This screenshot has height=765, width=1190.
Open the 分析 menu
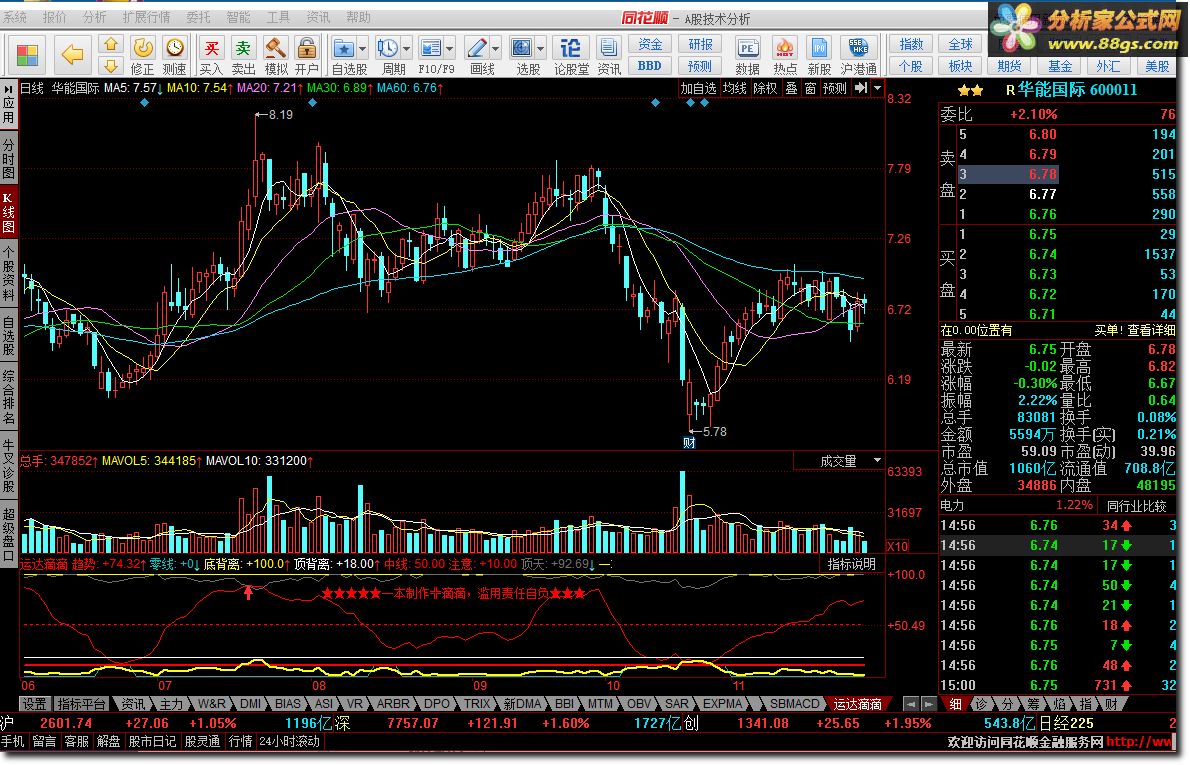point(94,17)
